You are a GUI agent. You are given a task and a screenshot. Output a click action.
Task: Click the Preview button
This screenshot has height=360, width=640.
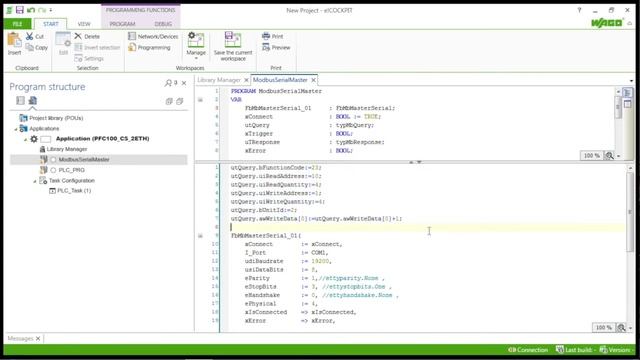[276, 47]
